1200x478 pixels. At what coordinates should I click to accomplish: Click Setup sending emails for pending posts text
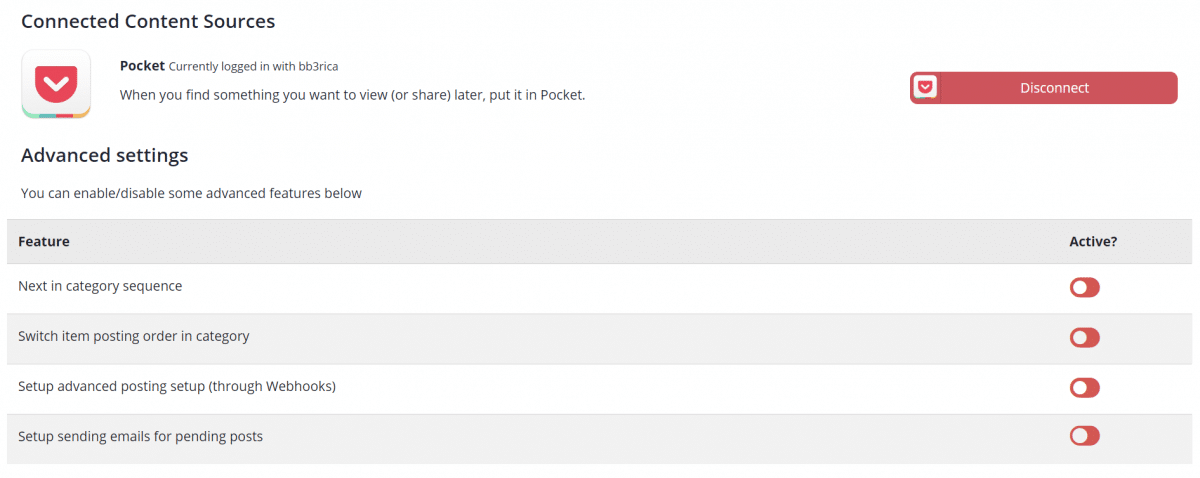(x=140, y=436)
